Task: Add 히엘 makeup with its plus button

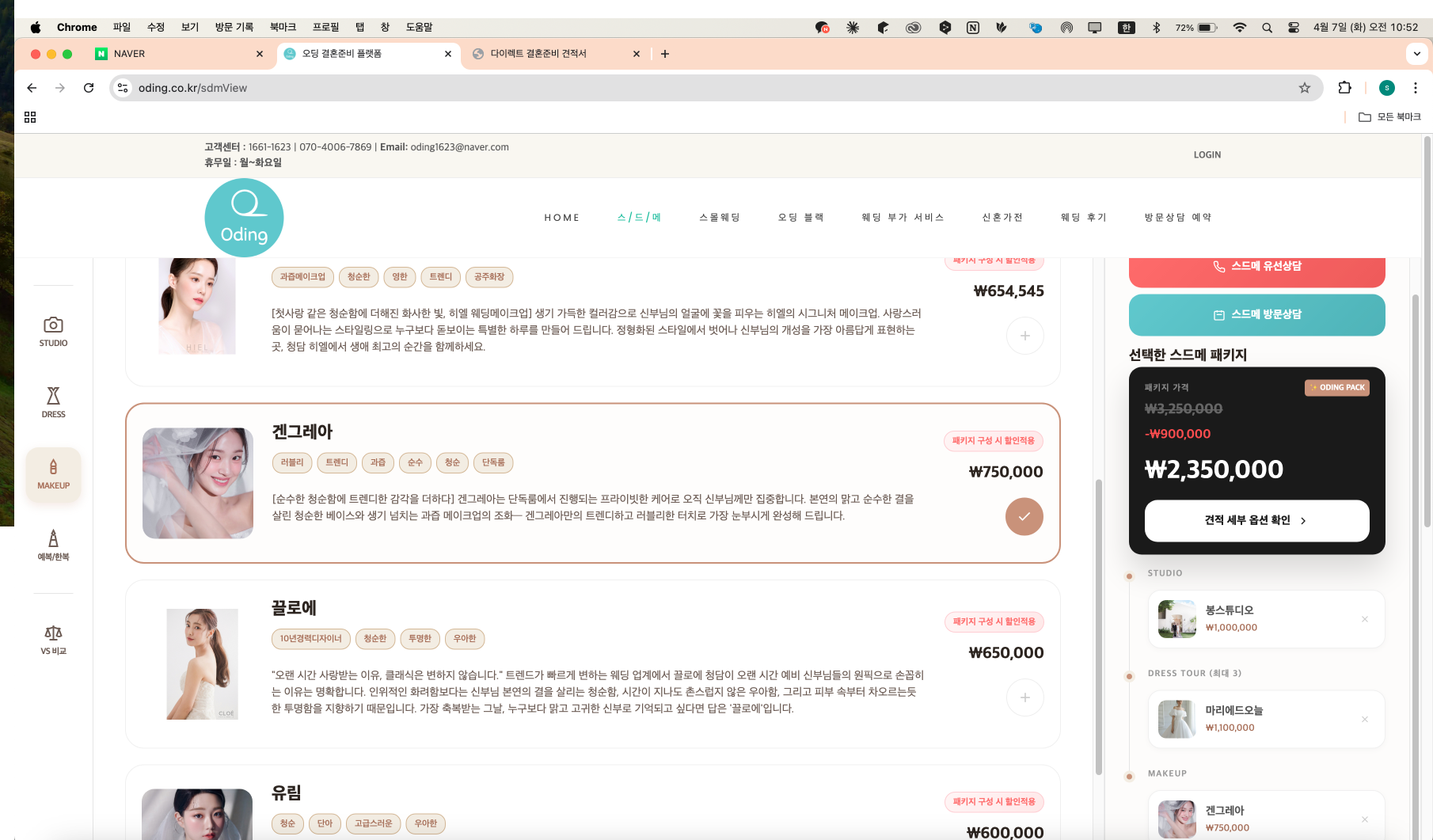Action: pos(1024,336)
